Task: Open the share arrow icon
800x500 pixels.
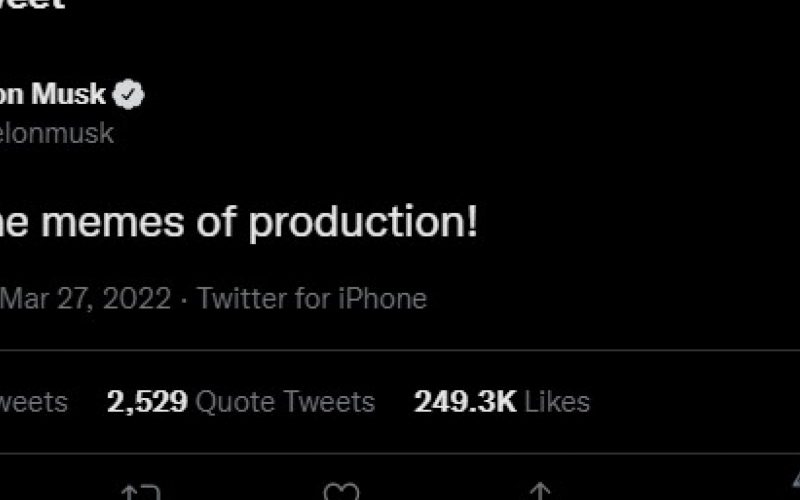Action: [540, 493]
